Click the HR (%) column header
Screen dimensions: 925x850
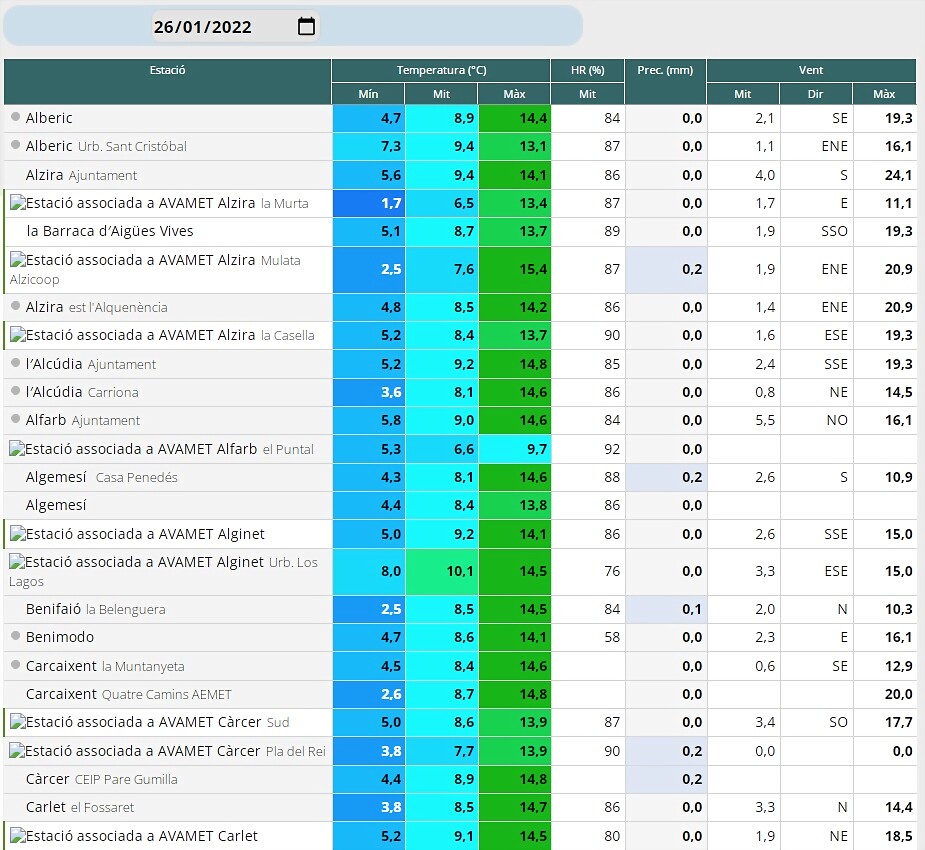click(x=588, y=70)
